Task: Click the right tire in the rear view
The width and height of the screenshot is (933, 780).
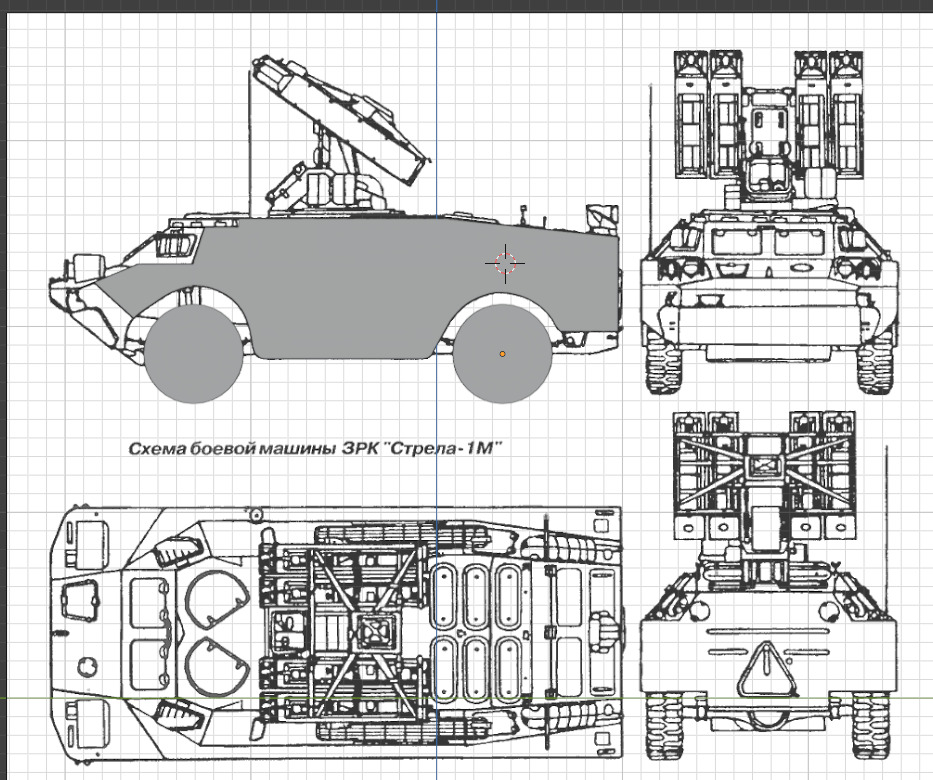Action: point(872,730)
